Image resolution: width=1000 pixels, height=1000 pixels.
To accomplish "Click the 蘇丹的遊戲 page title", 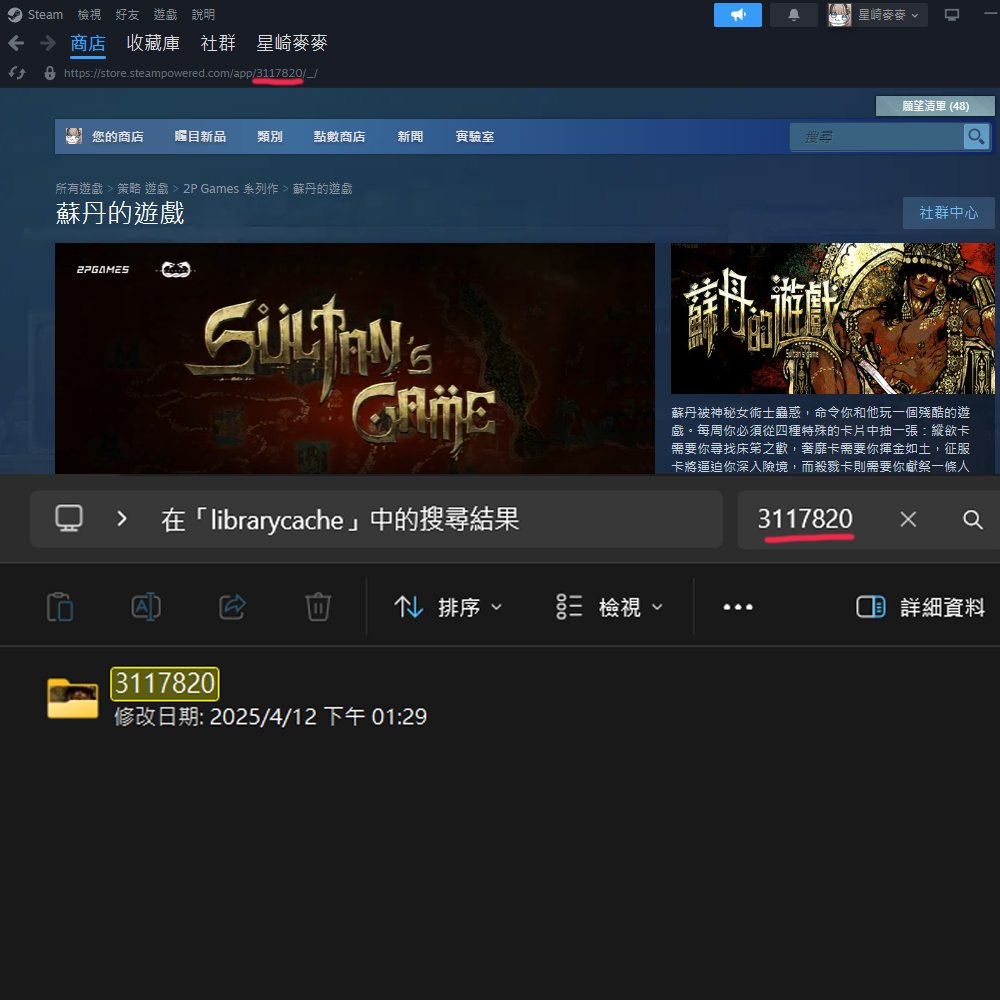I will point(120,213).
